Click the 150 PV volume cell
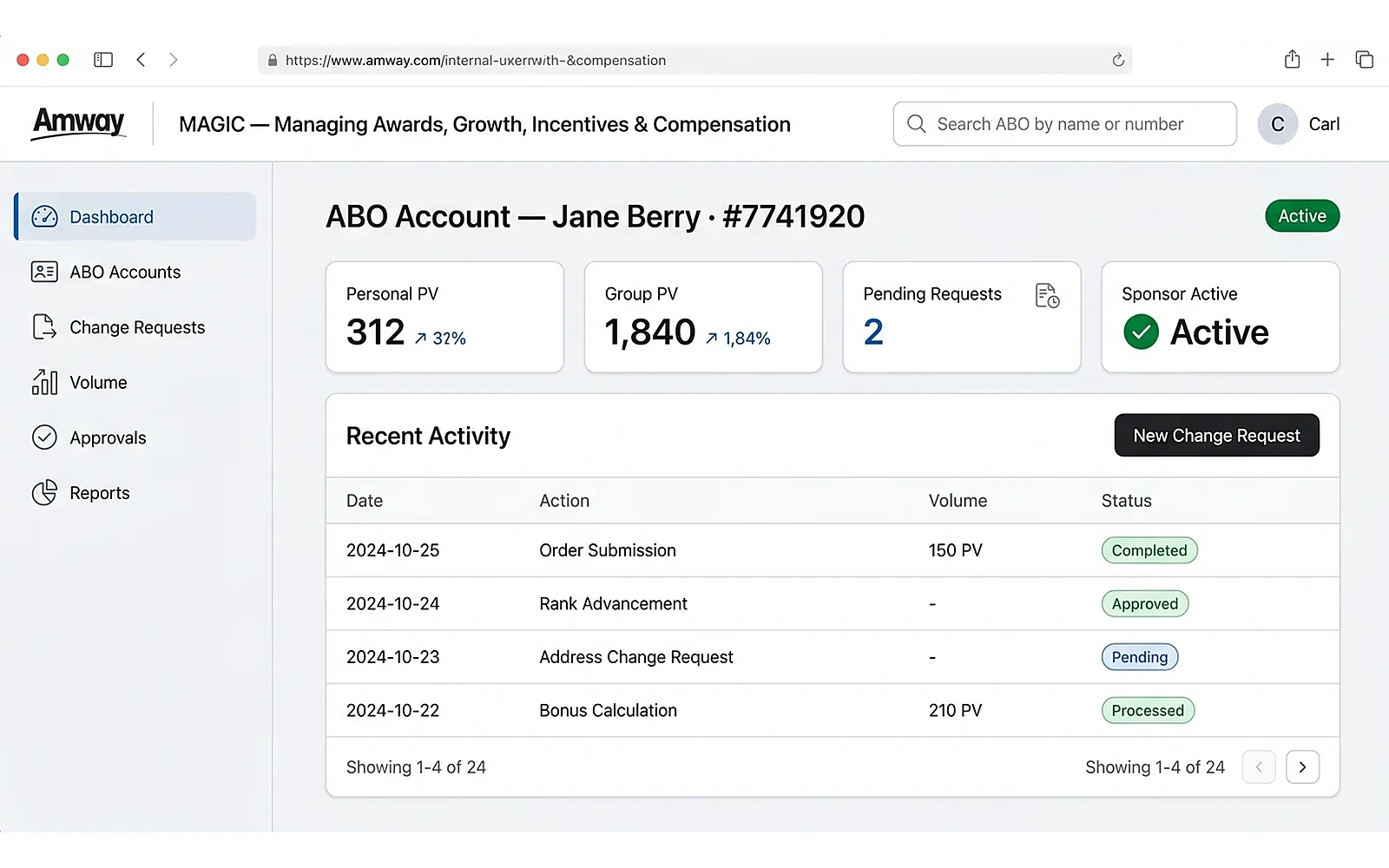Viewport: 1389px width, 868px height. click(x=955, y=550)
